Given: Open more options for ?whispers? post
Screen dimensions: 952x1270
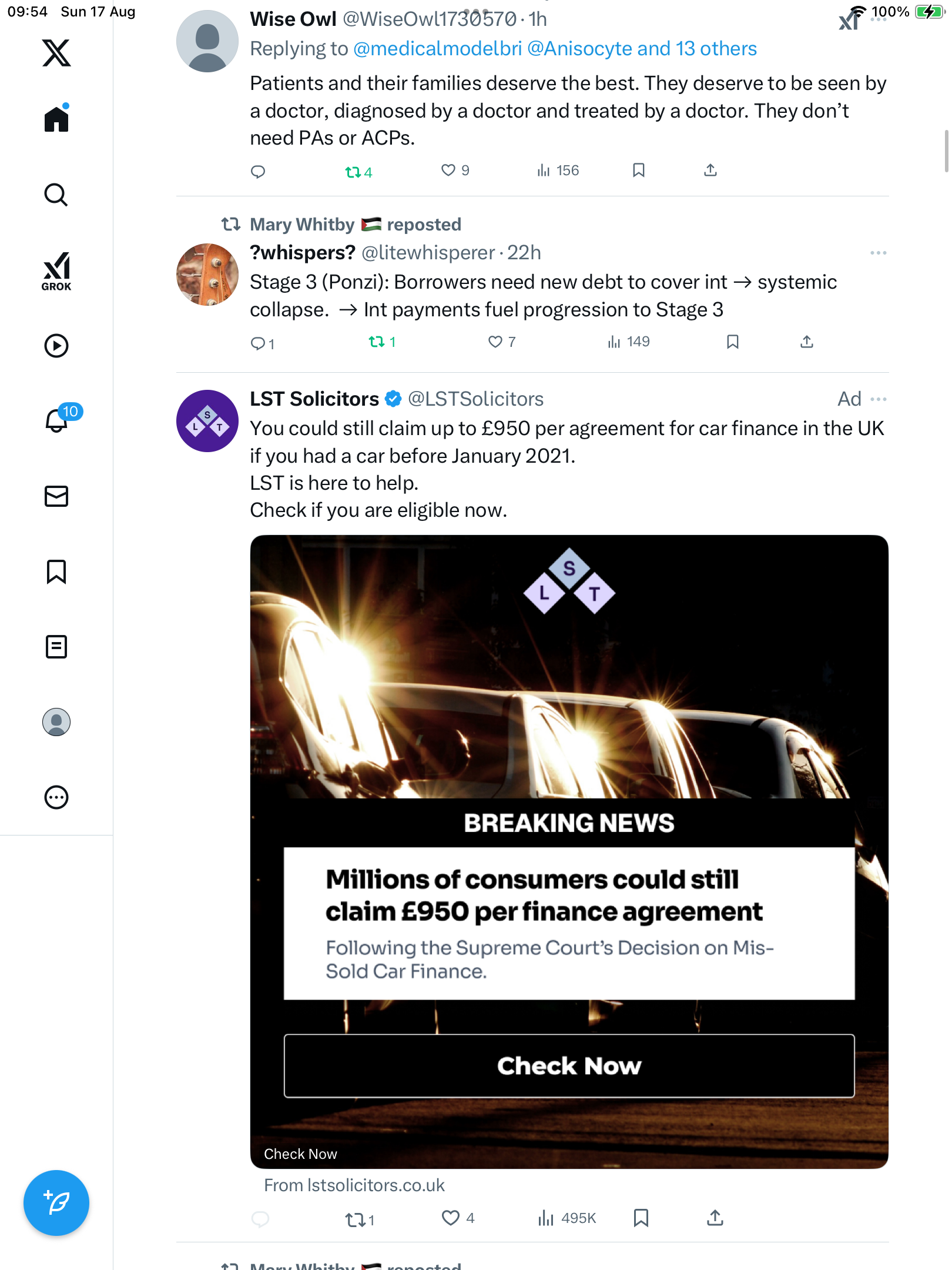Looking at the screenshot, I should coord(878,253).
